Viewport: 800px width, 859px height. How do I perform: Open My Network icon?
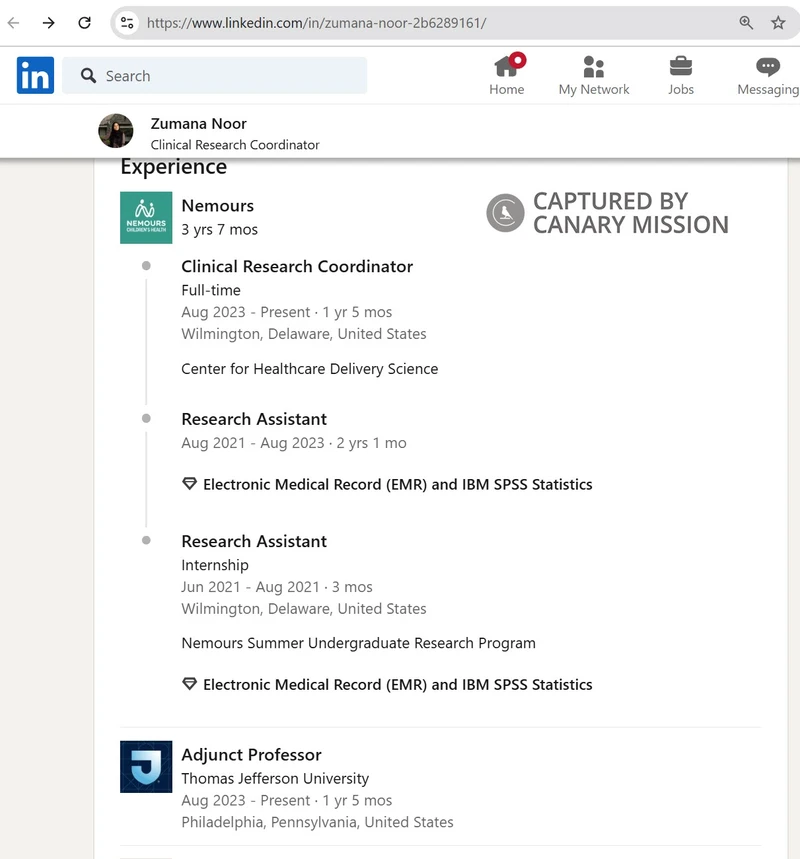coord(594,67)
